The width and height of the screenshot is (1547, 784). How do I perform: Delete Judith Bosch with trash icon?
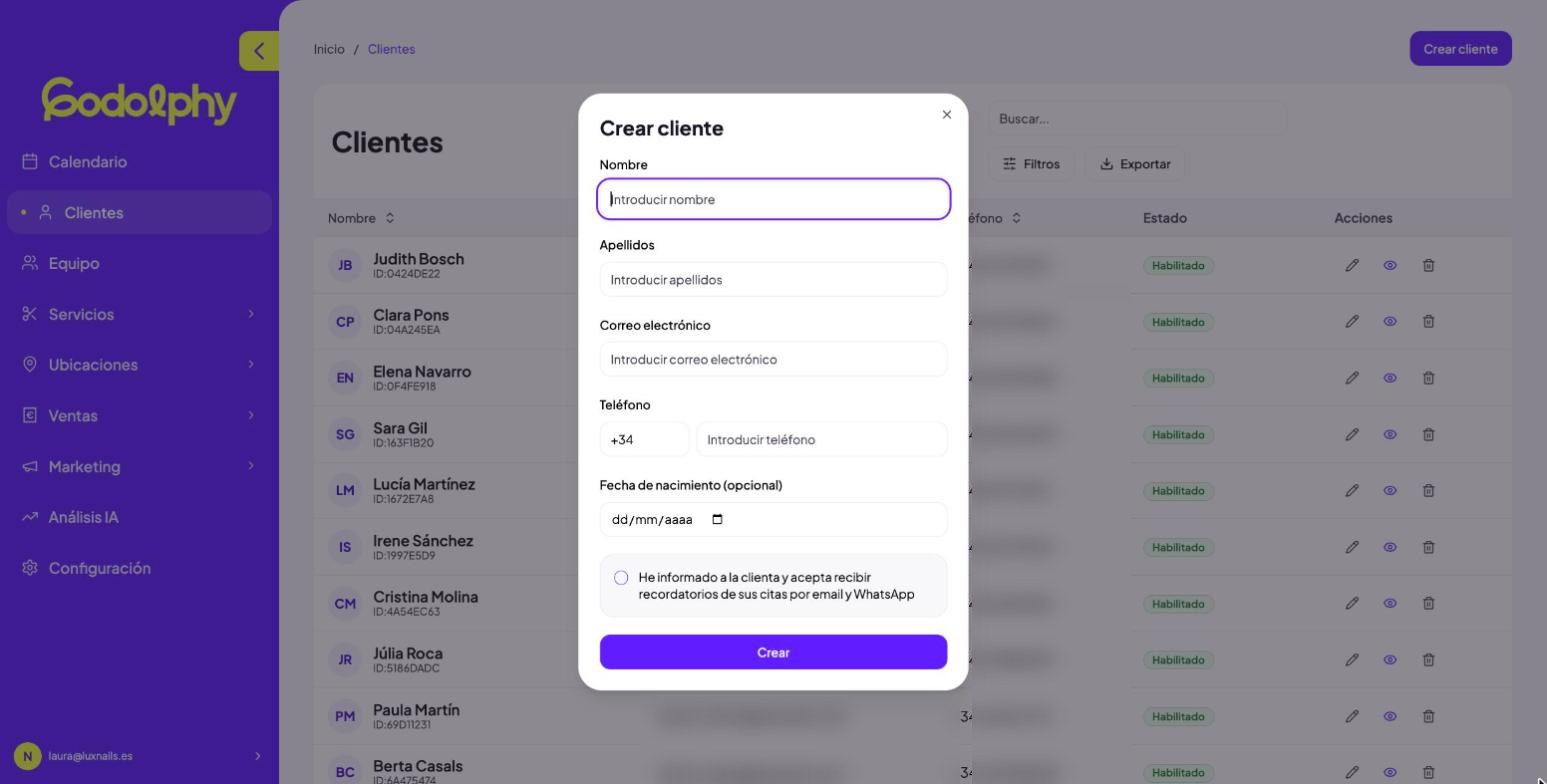(x=1428, y=266)
